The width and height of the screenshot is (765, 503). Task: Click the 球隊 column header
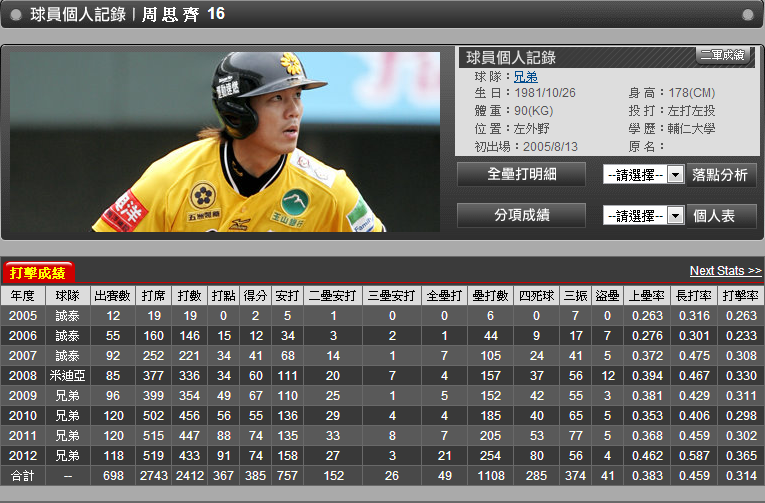[x=67, y=296]
